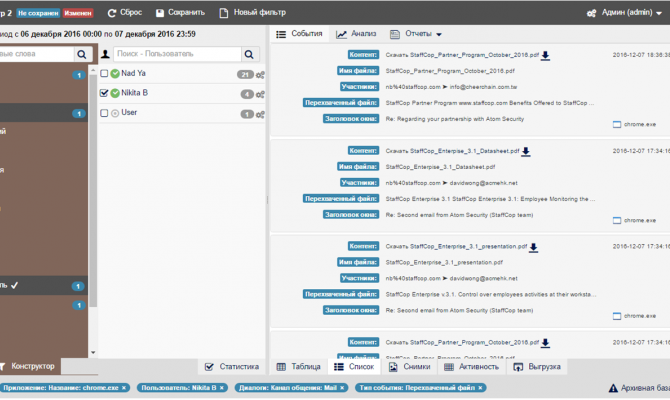
Task: Toggle the Статистика checkbox
Action: (x=209, y=367)
